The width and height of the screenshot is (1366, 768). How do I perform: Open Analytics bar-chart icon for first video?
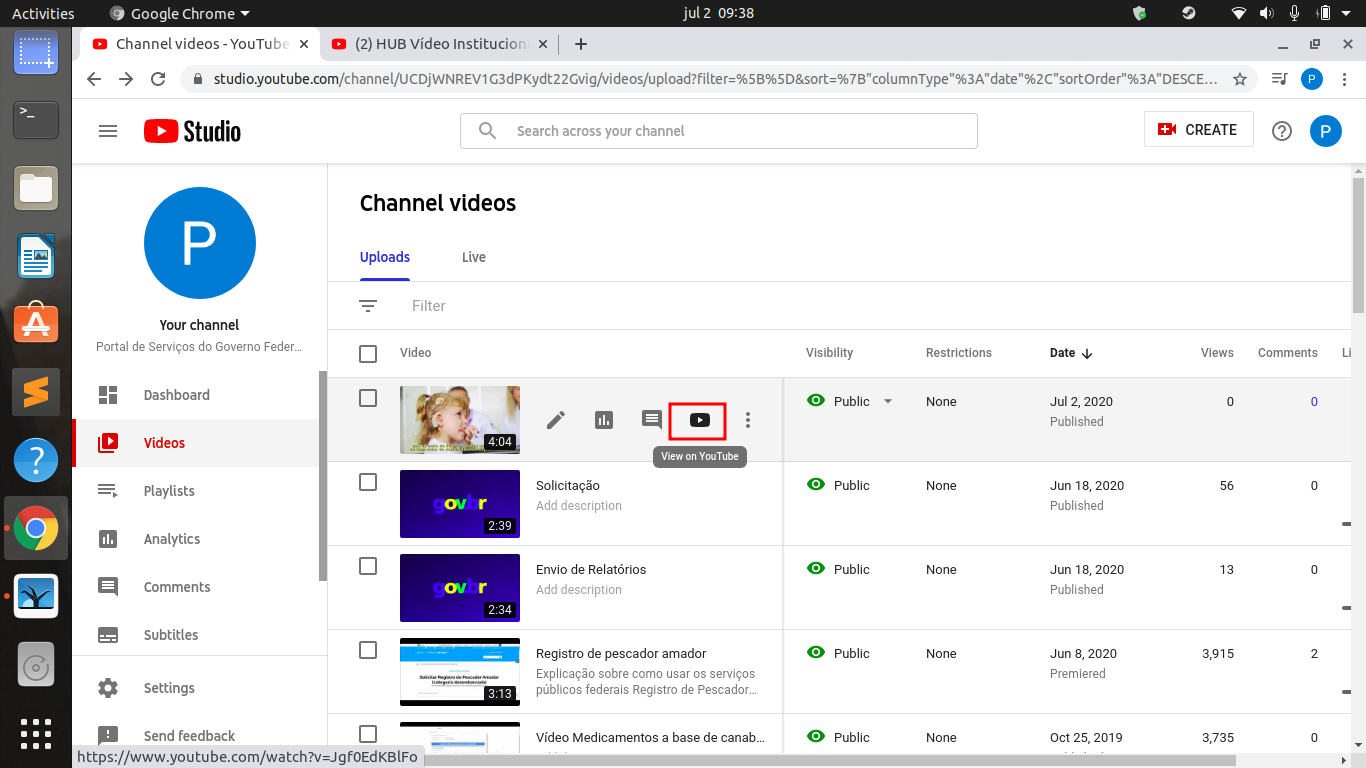pyautogui.click(x=604, y=420)
